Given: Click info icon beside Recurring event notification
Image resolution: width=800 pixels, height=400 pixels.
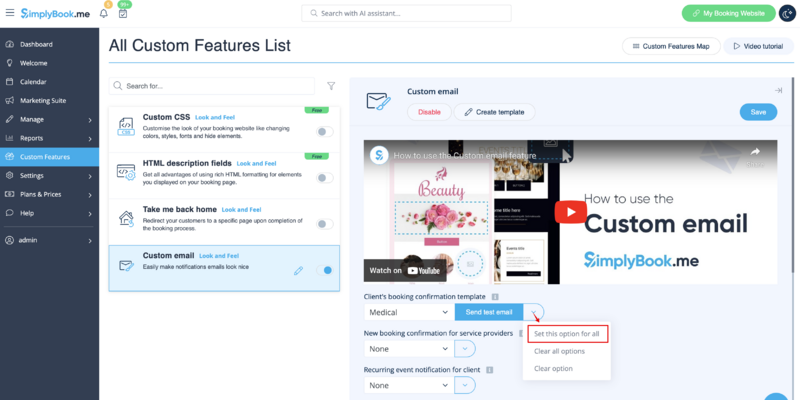Looking at the screenshot, I should (x=489, y=369).
